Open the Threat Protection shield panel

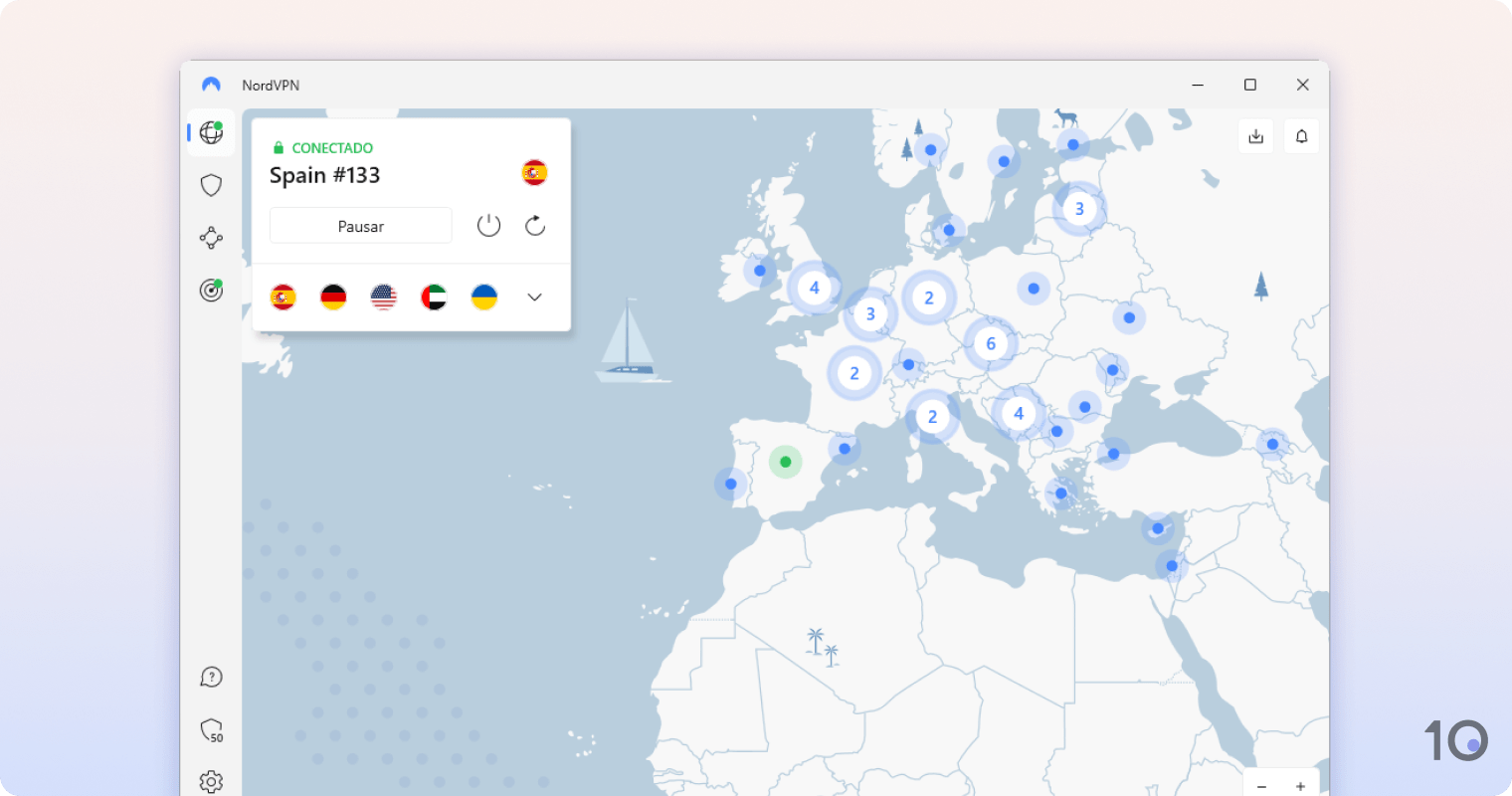pyautogui.click(x=210, y=185)
